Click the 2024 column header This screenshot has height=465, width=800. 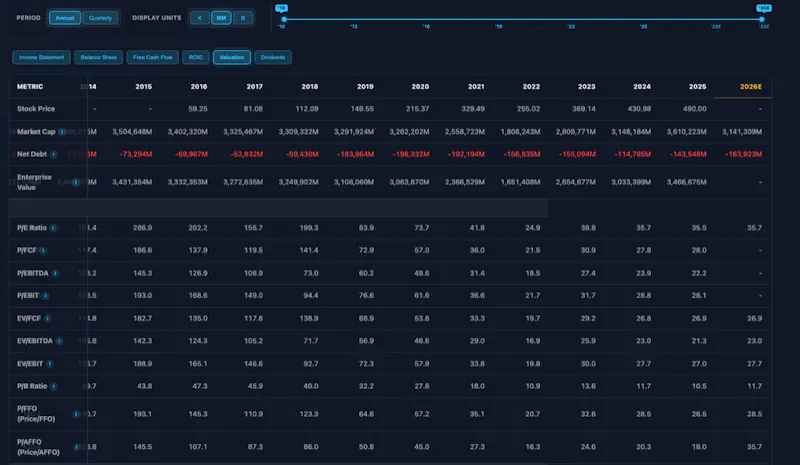642,87
